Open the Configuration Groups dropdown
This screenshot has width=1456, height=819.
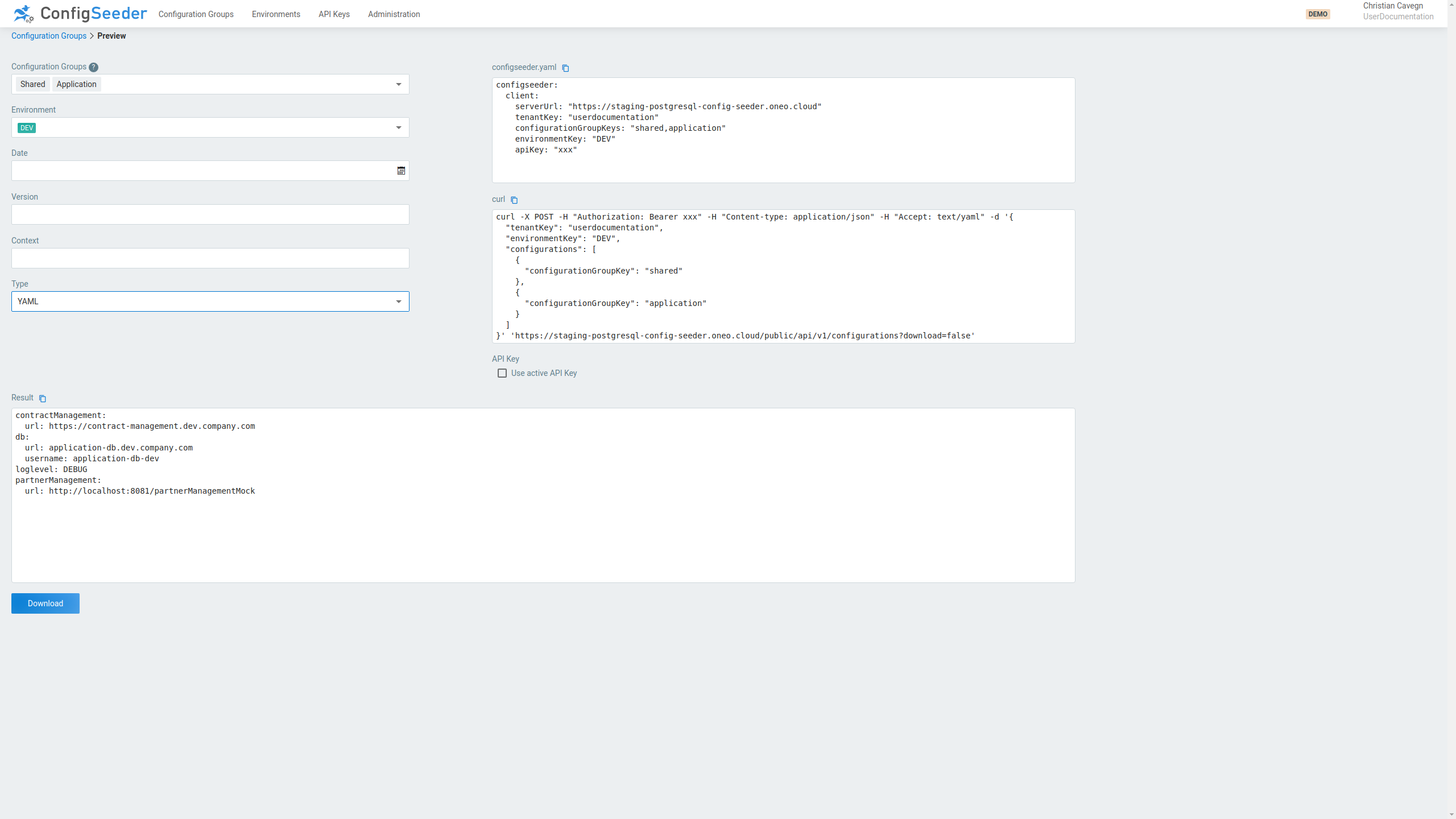pos(398,84)
